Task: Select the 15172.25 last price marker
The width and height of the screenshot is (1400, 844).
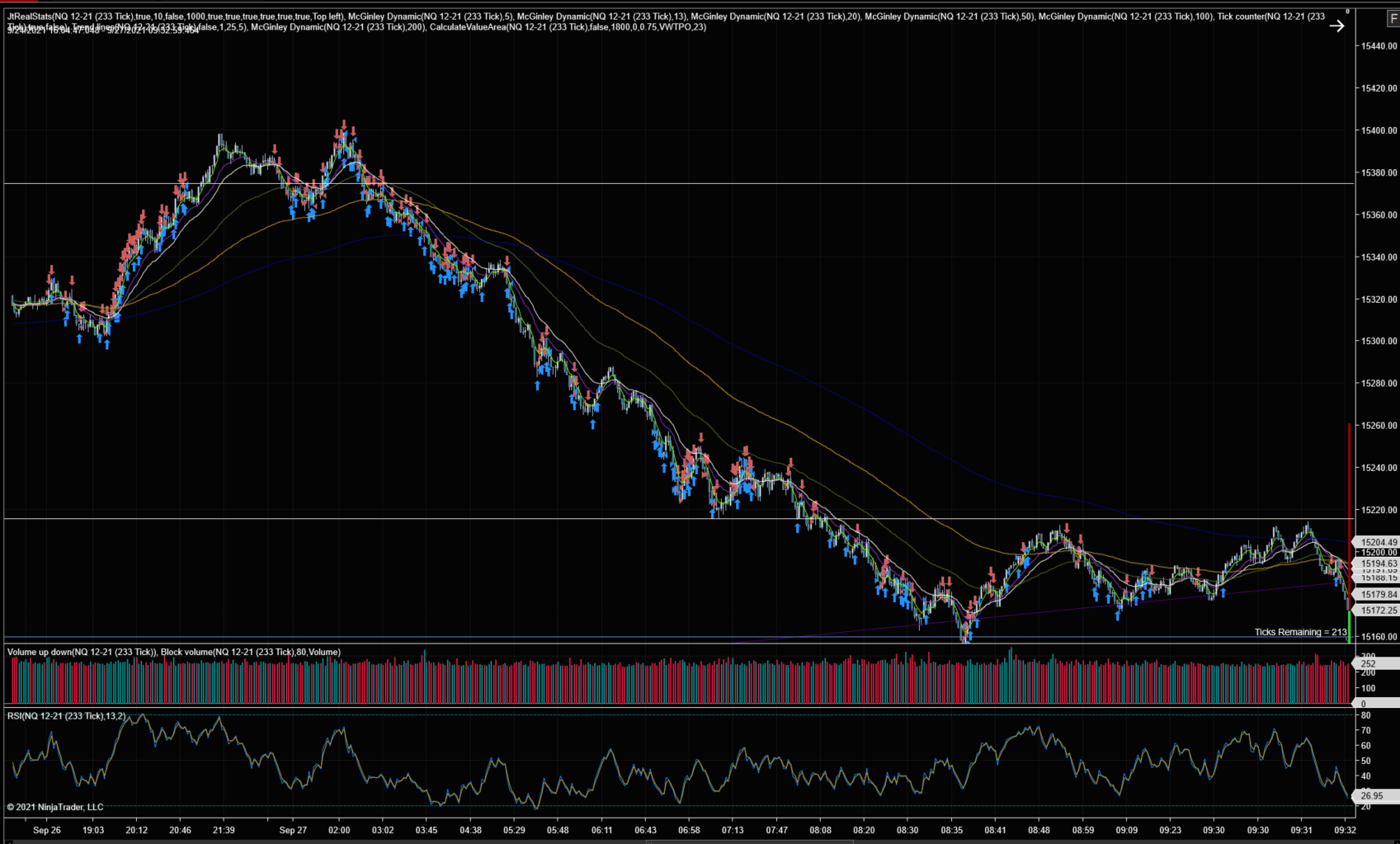Action: coord(1378,611)
